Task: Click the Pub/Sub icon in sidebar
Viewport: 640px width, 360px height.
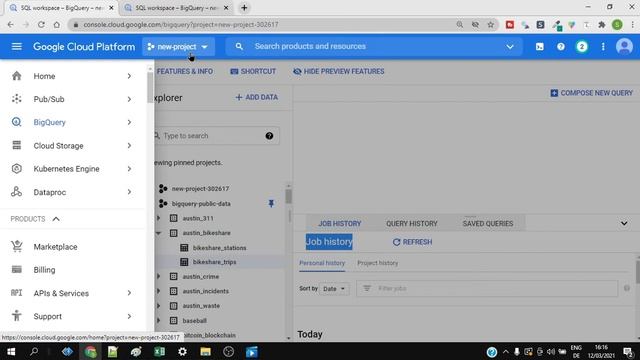Action: (x=17, y=99)
